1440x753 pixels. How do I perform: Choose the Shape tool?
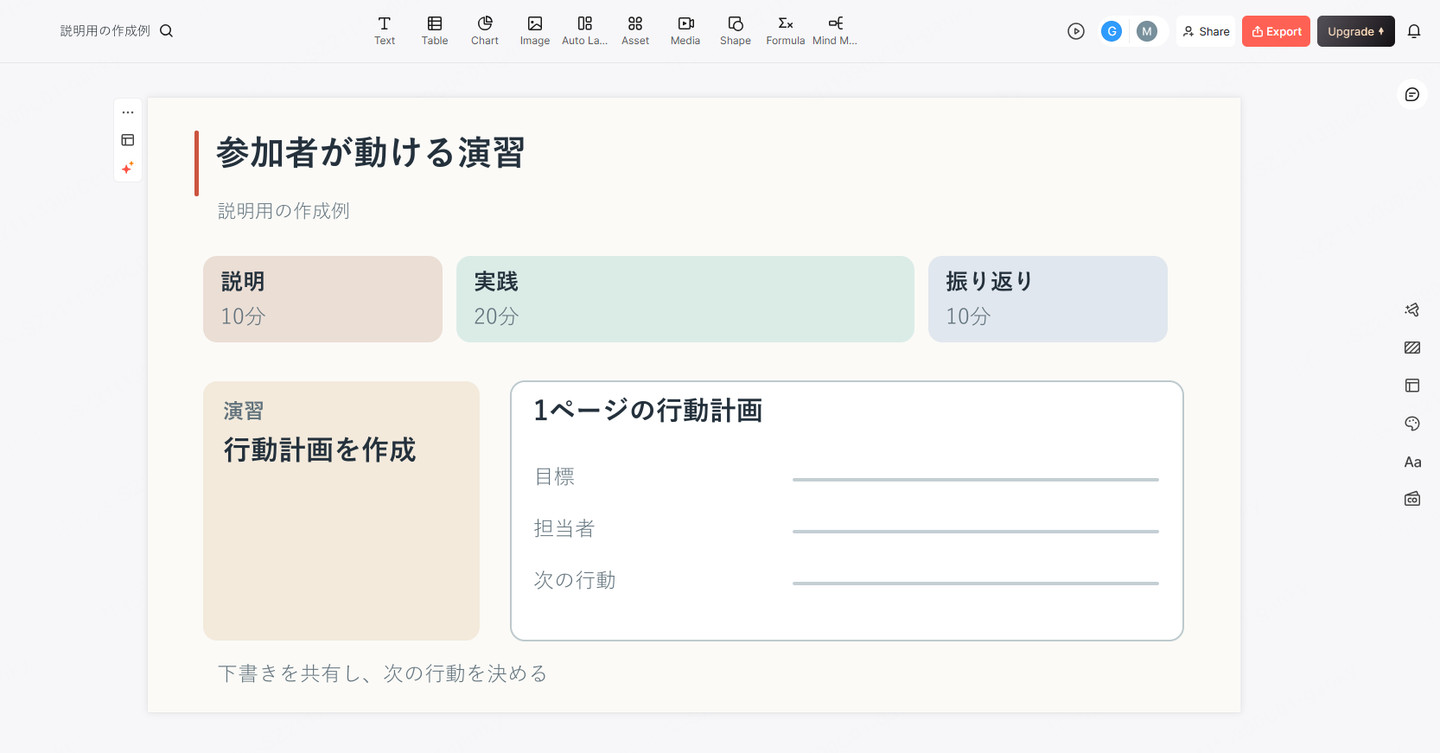pos(735,31)
